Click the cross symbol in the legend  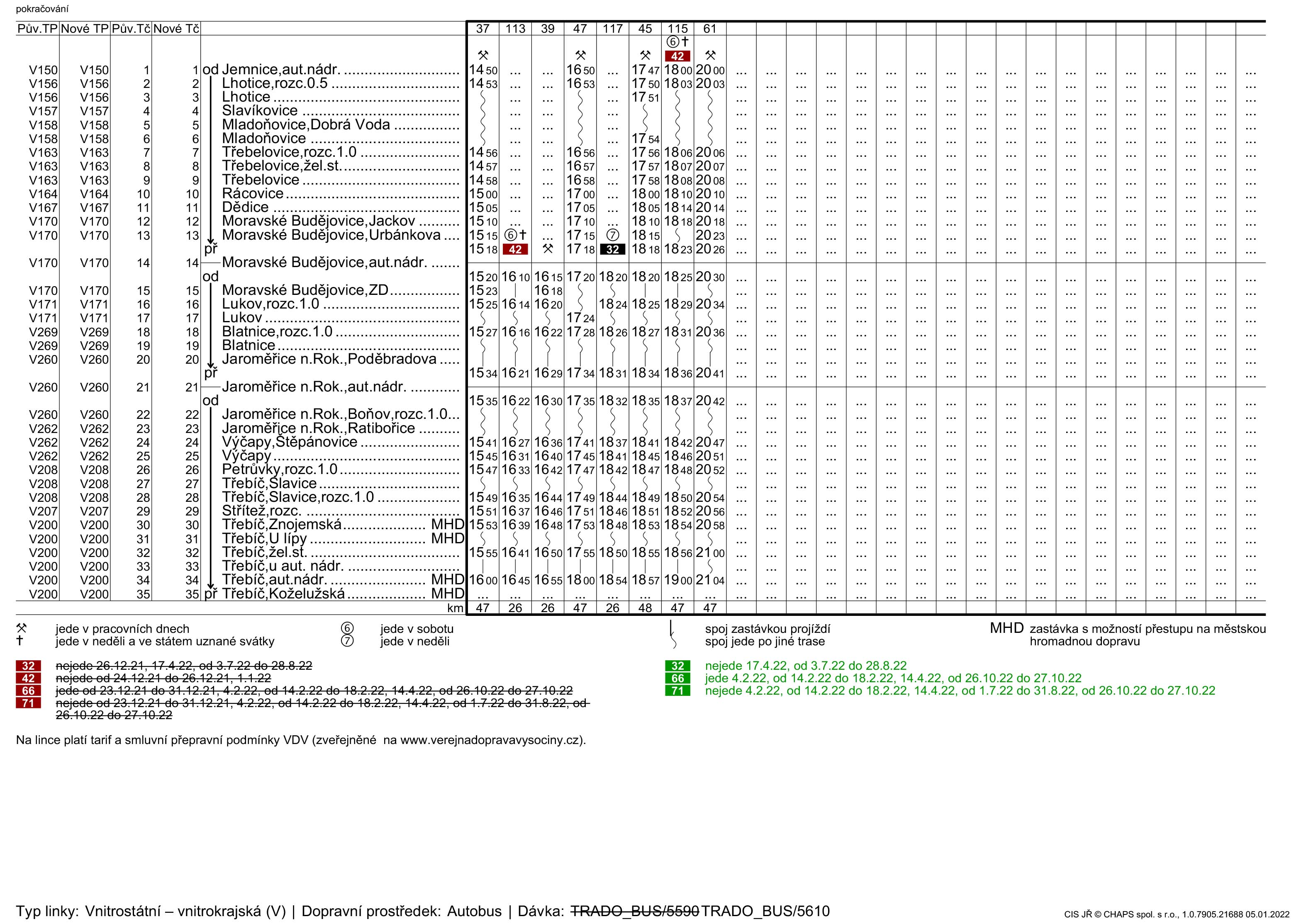click(20, 641)
